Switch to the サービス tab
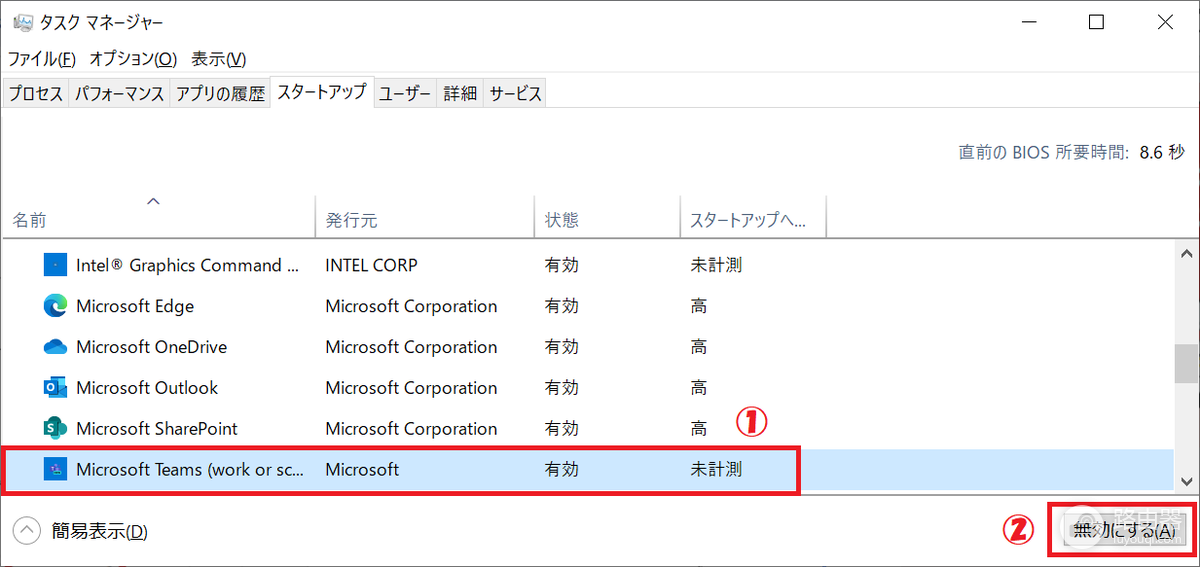Viewport: 1200px width, 567px height. click(515, 93)
